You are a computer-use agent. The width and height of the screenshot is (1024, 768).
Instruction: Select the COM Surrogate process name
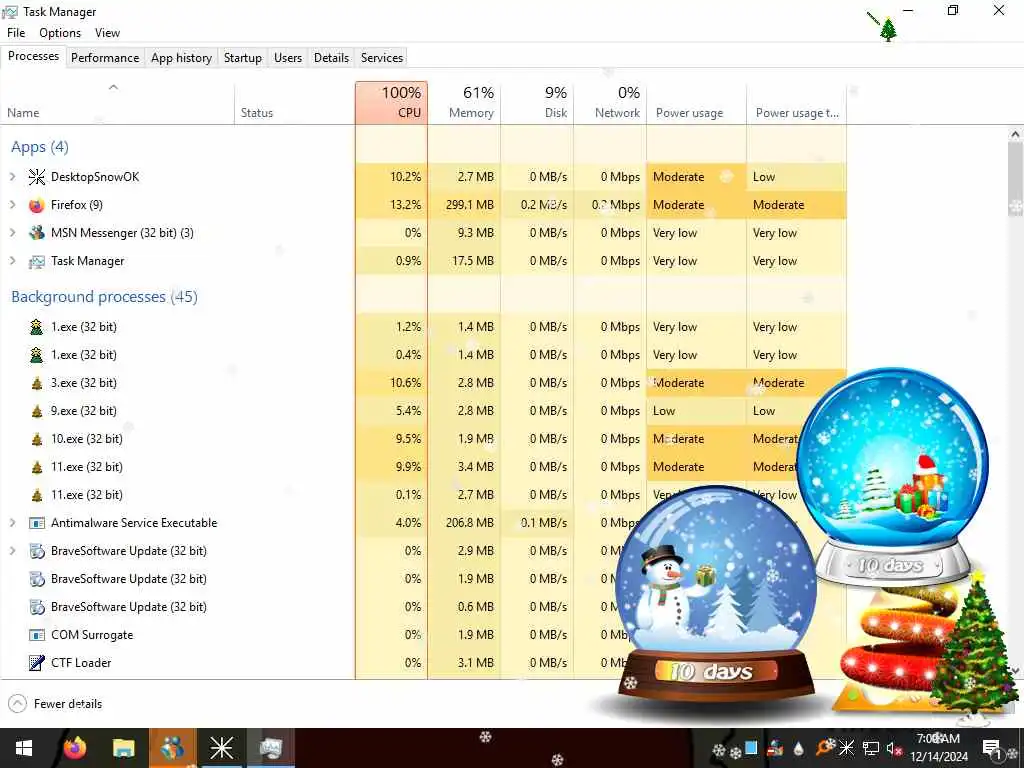coord(92,635)
